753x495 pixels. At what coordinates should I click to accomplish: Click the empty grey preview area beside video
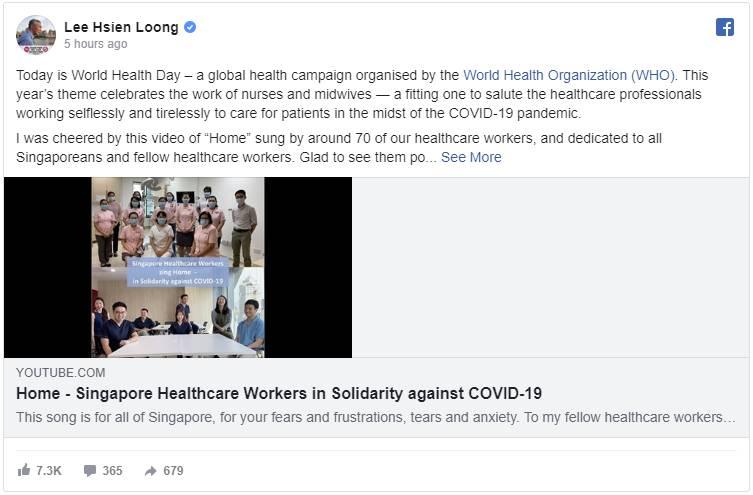550,267
